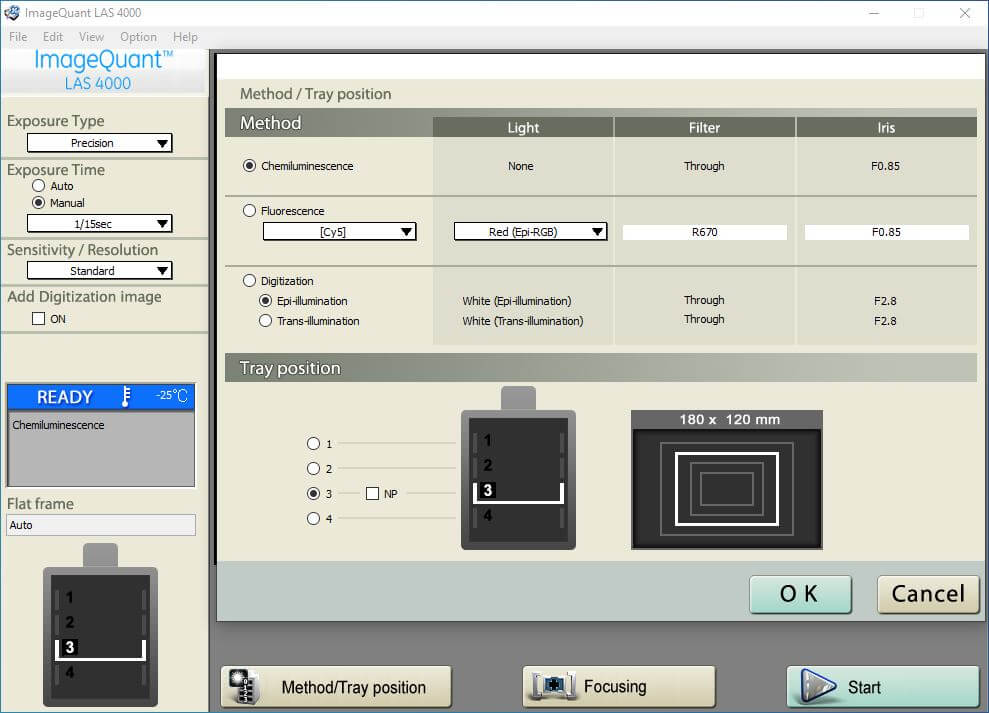Screen dimensions: 989x713
Task: Click the 180 x 120 mm area preview
Action: tap(726, 481)
